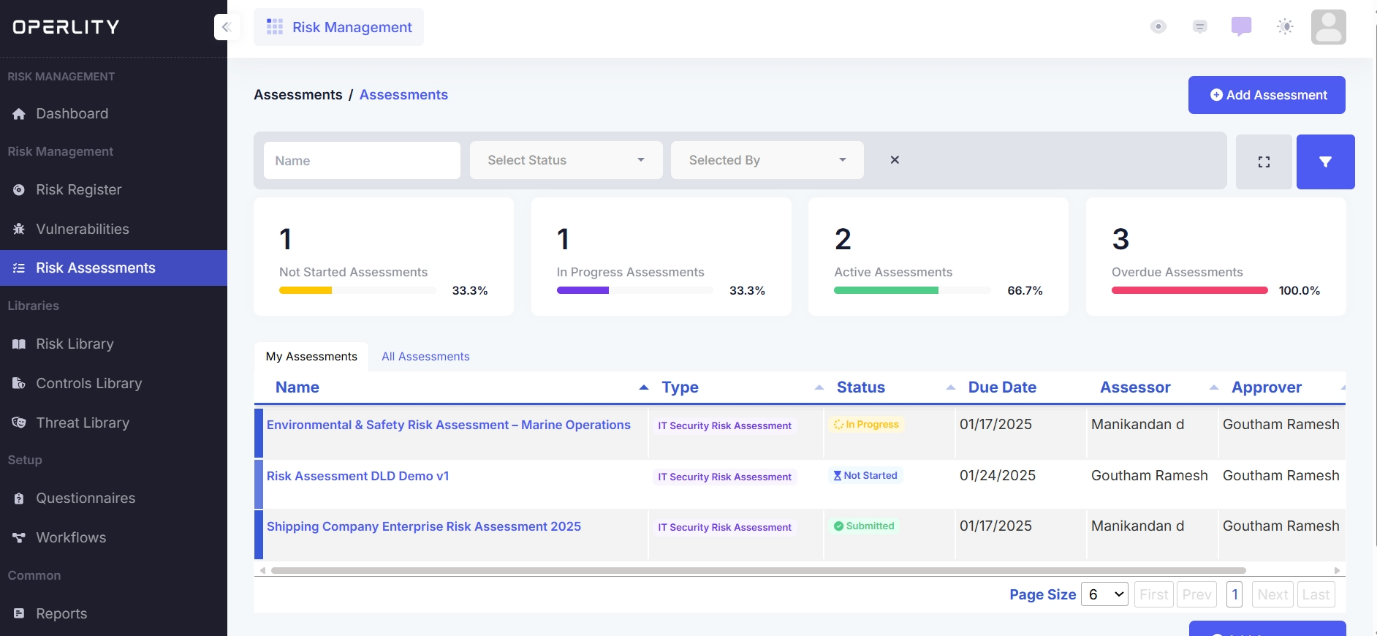Open the purple chat bubble icon
Image resolution: width=1377 pixels, height=636 pixels.
pyautogui.click(x=1241, y=27)
